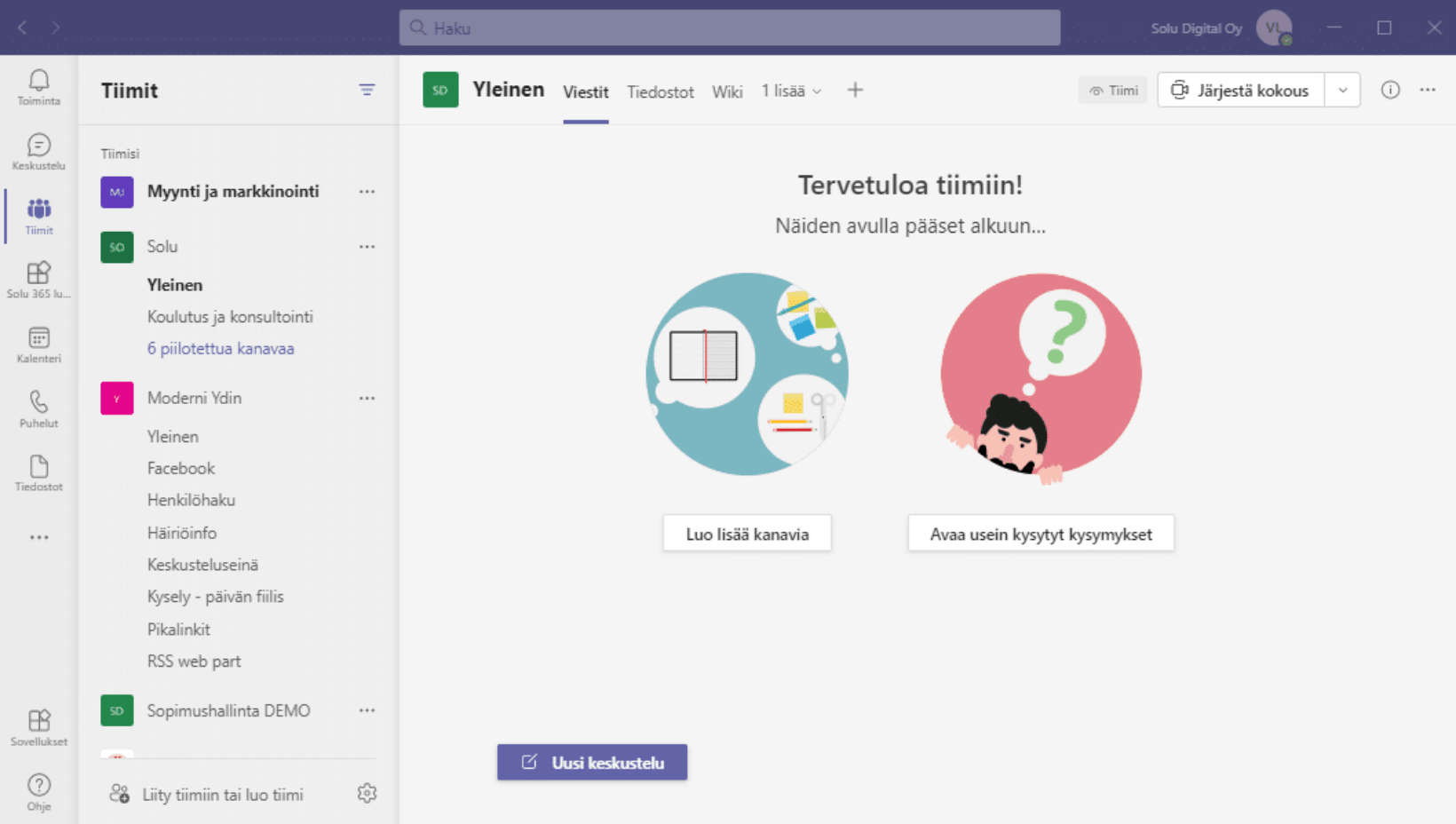The width and height of the screenshot is (1456, 824).
Task: Open the Keskustelu chat view
Action: click(x=39, y=152)
